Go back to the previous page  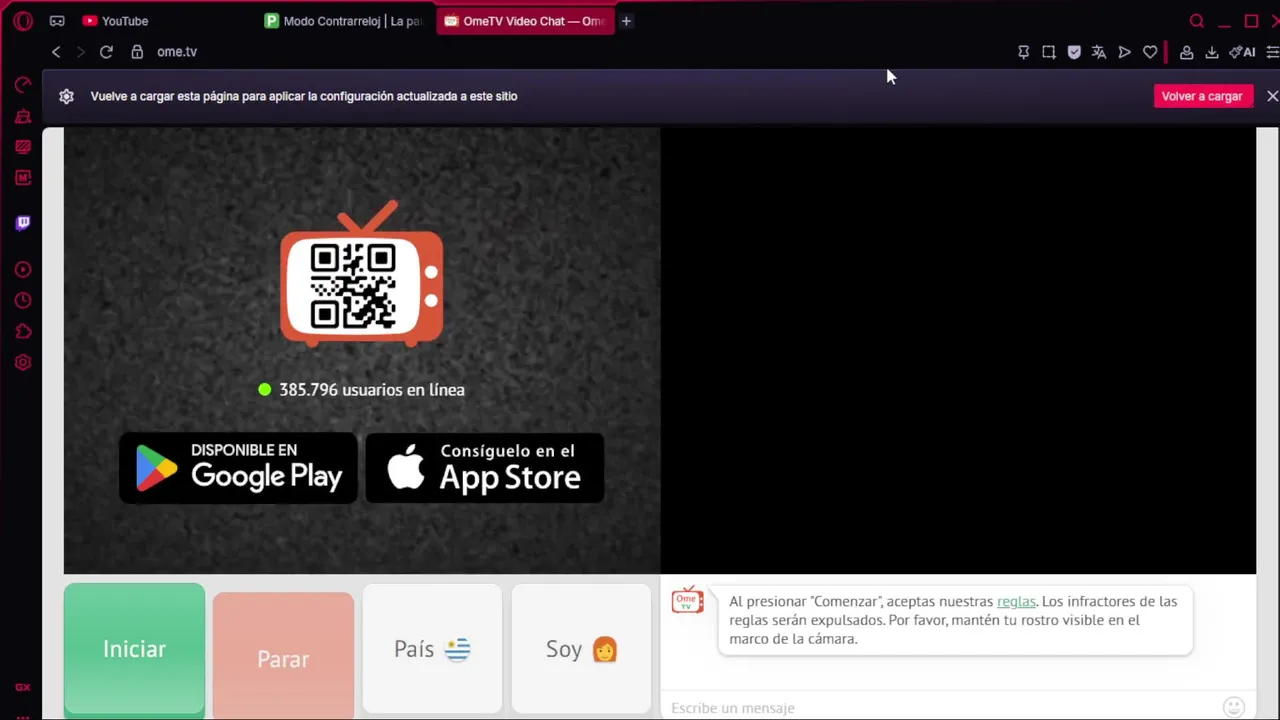pyautogui.click(x=56, y=52)
